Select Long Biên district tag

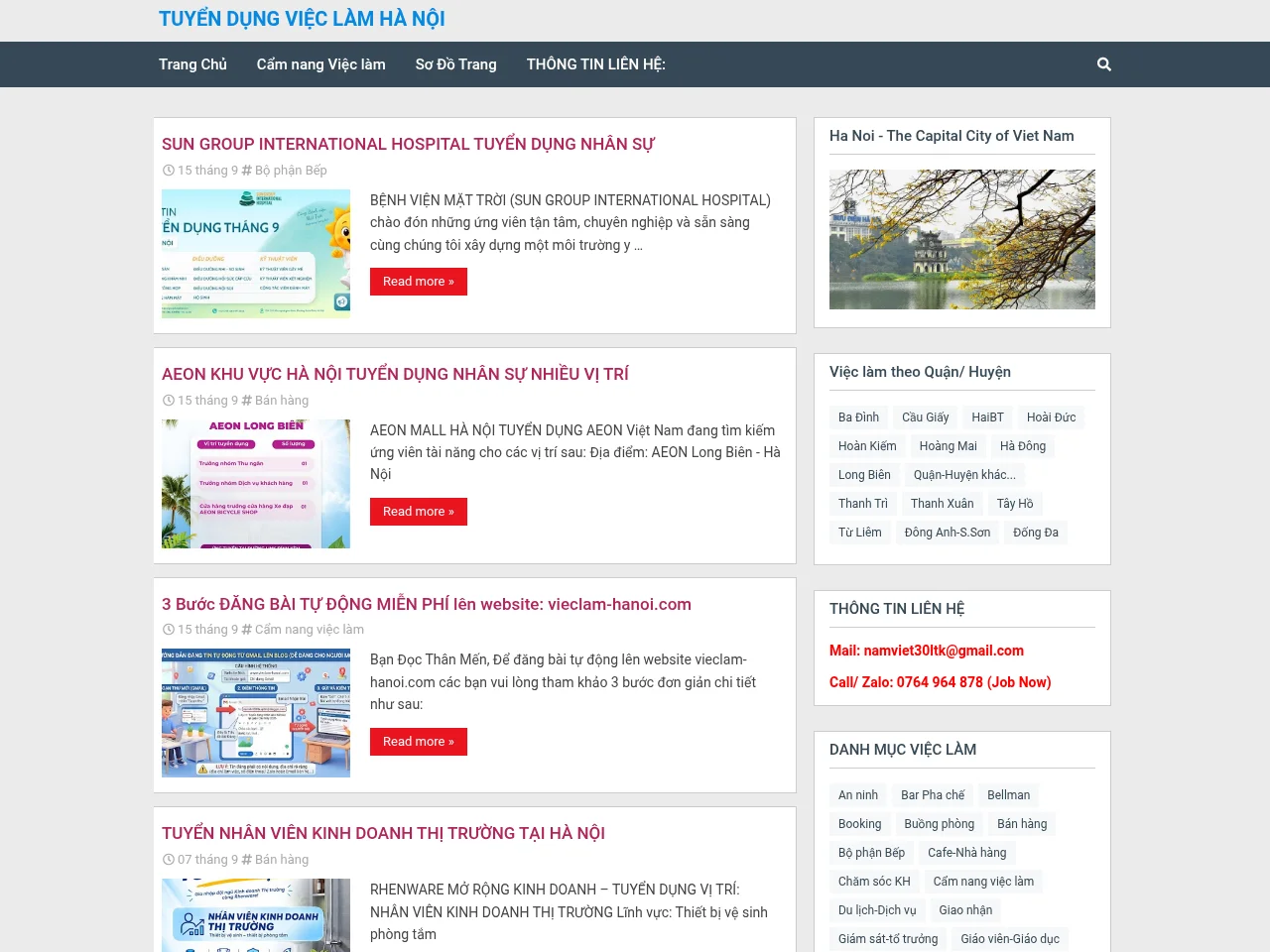click(x=865, y=475)
